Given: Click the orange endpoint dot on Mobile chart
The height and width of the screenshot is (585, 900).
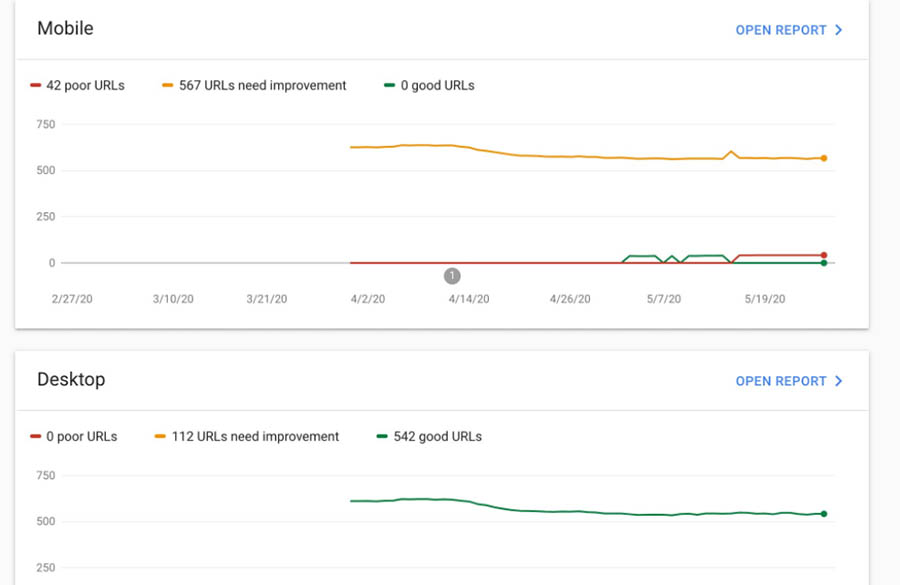Looking at the screenshot, I should (824, 158).
